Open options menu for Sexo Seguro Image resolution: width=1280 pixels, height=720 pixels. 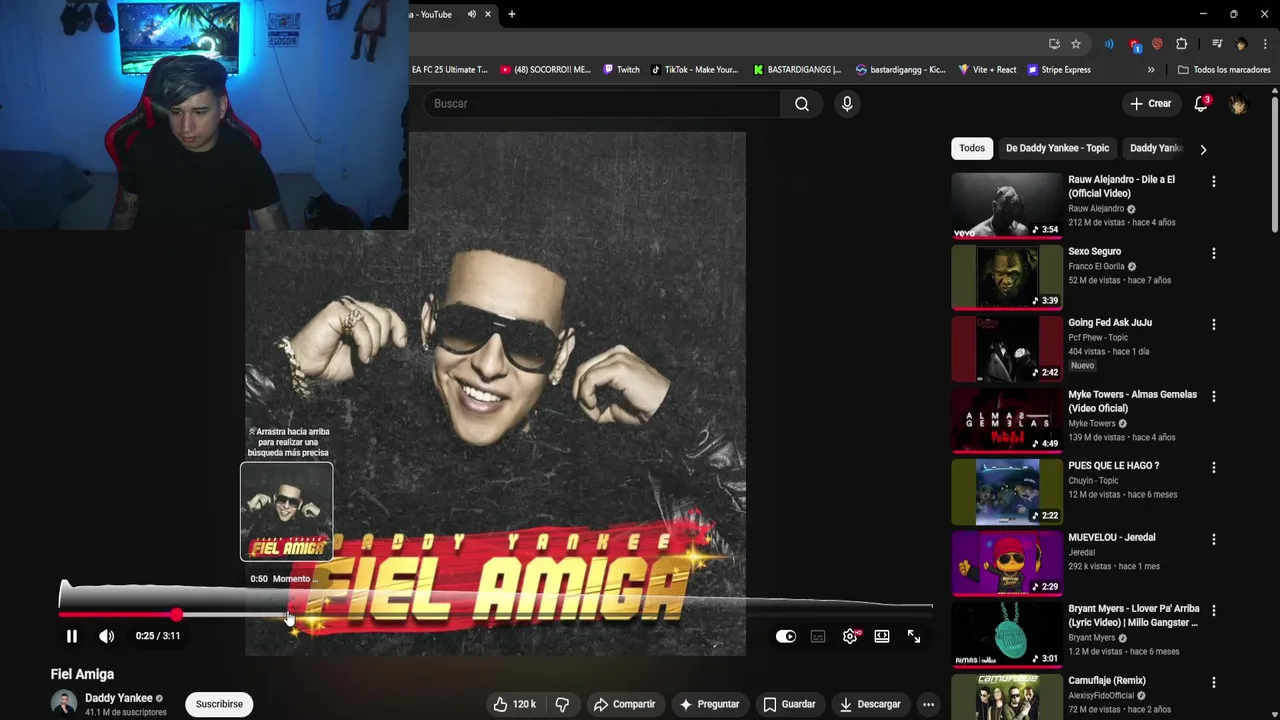[1214, 254]
